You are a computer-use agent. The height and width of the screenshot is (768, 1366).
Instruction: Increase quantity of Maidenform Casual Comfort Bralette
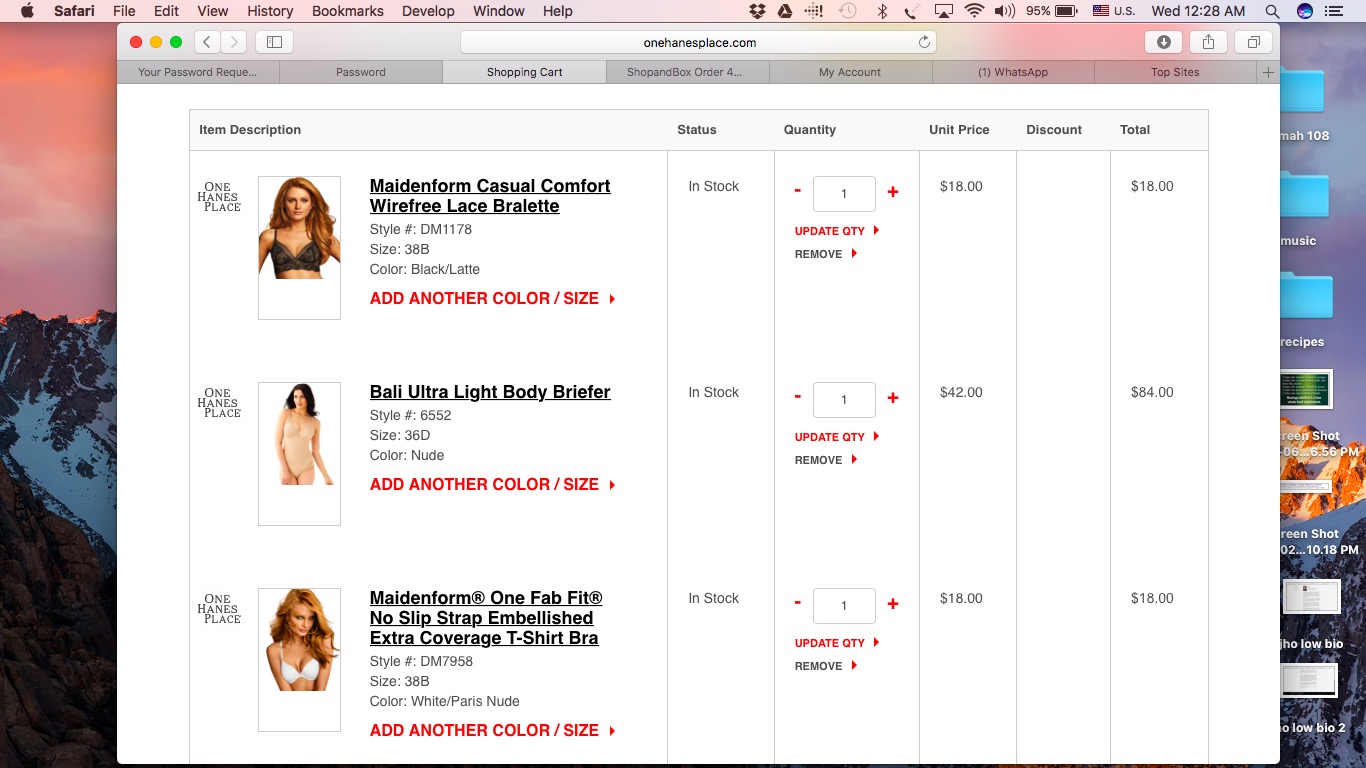click(x=893, y=191)
